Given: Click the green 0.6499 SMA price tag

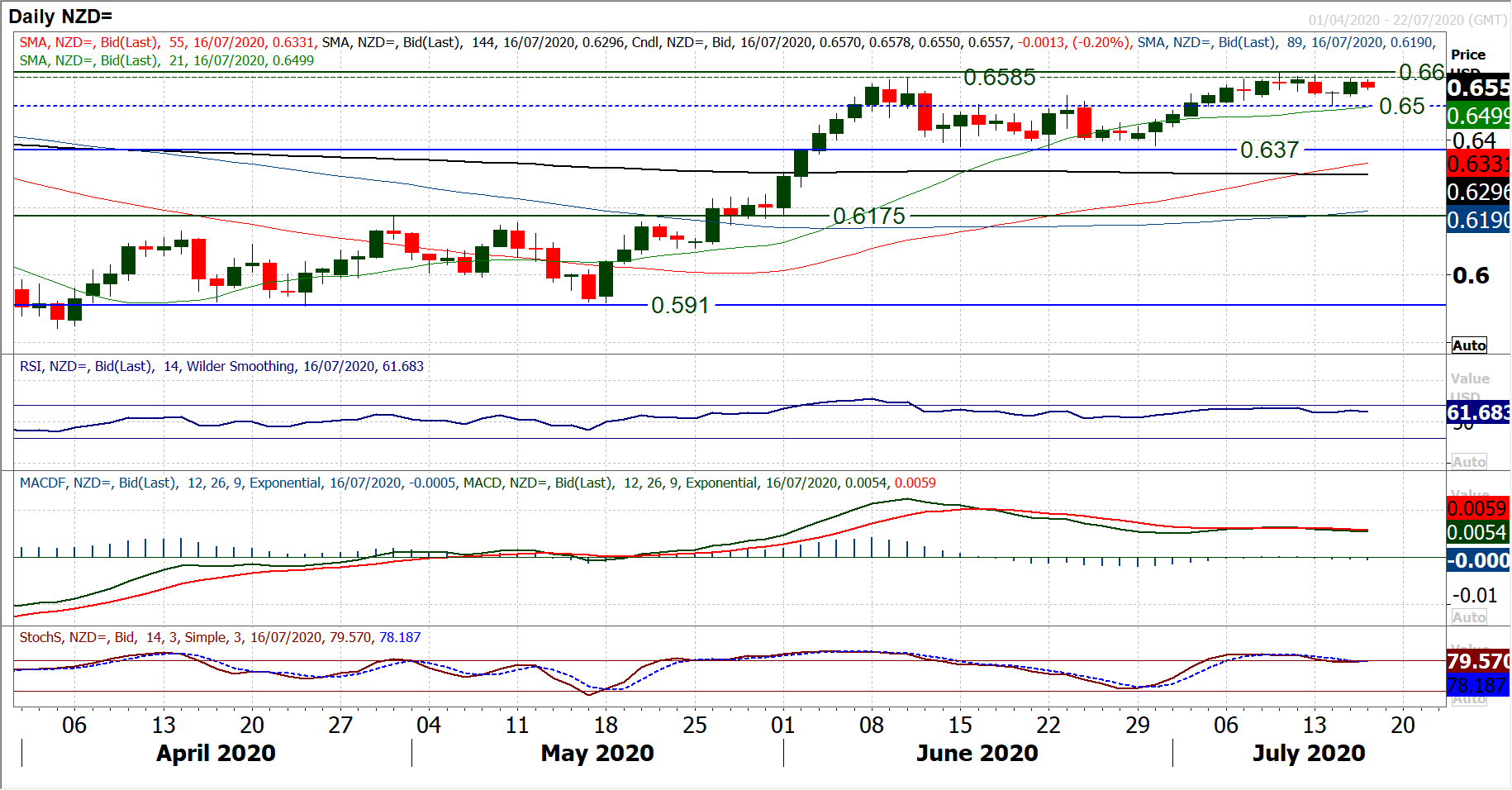Looking at the screenshot, I should (x=1478, y=115).
